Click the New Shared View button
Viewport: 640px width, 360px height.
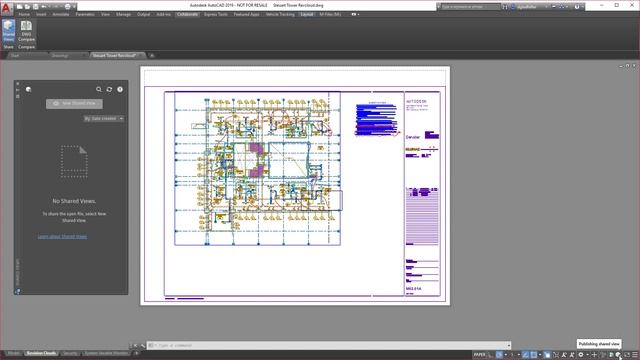click(74, 104)
